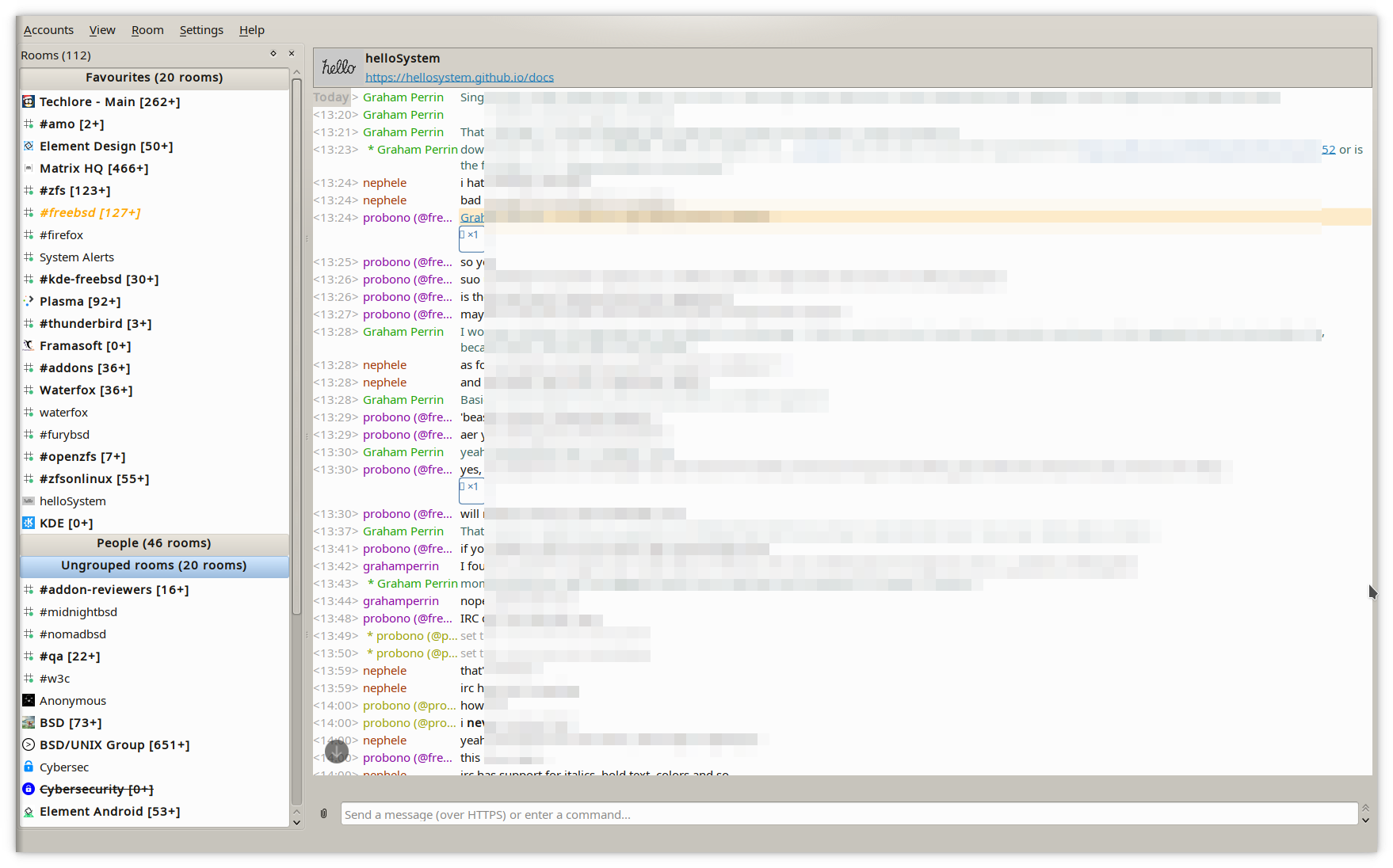Click the paperclip attachment icon
Viewport: 1393px width, 868px height.
click(323, 813)
